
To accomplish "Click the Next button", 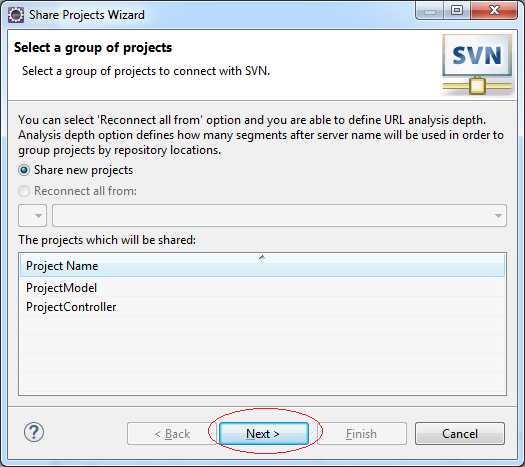I will (x=264, y=434).
